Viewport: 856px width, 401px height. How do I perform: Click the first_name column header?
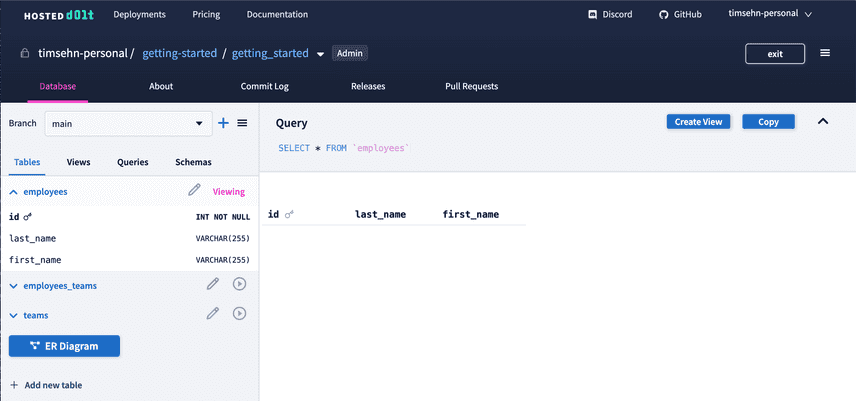[x=471, y=214]
